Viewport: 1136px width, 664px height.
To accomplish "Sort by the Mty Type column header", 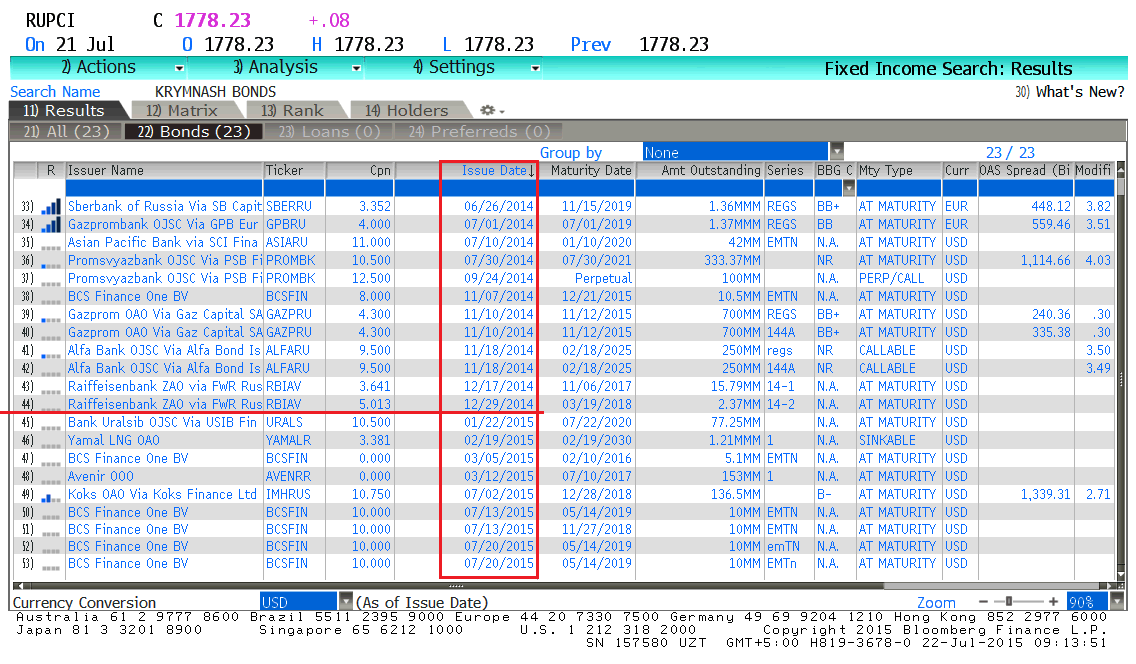I will [x=899, y=170].
